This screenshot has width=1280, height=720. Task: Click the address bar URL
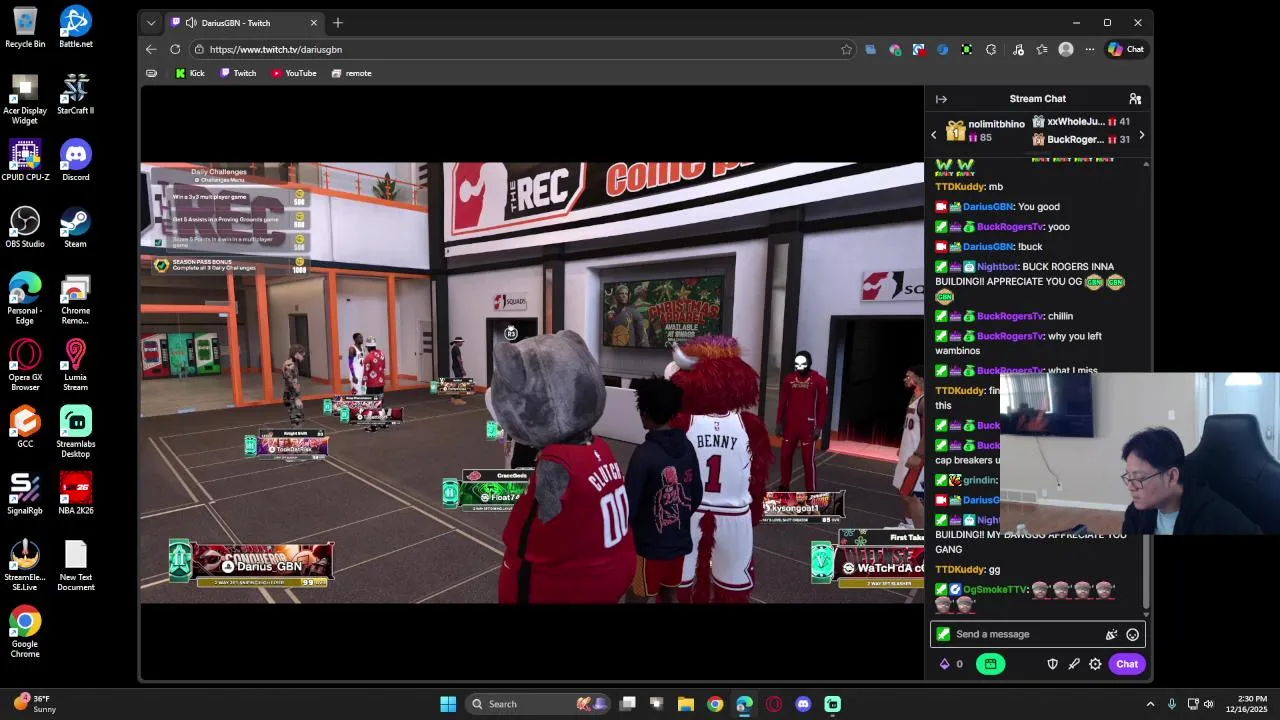coord(276,49)
